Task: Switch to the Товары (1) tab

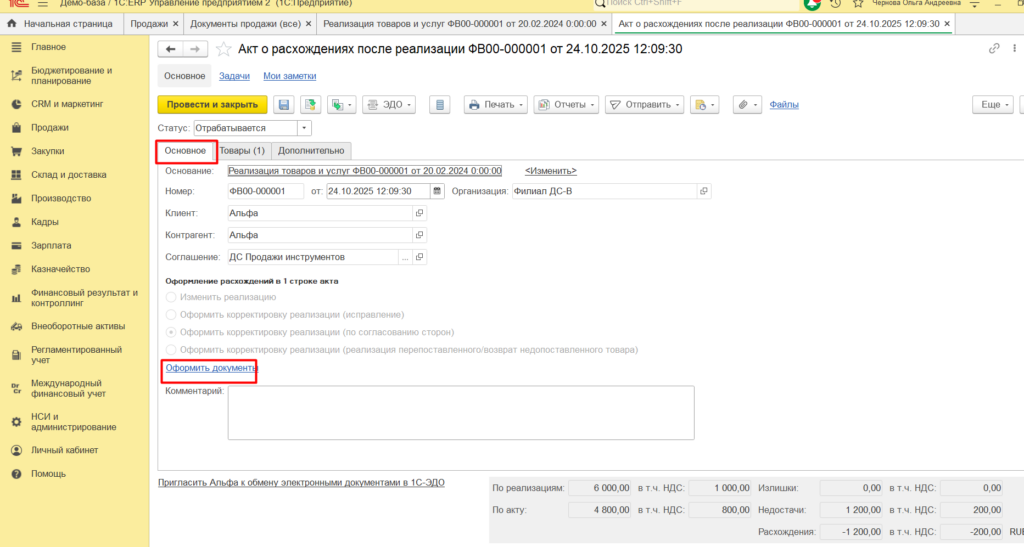Action: pos(242,151)
